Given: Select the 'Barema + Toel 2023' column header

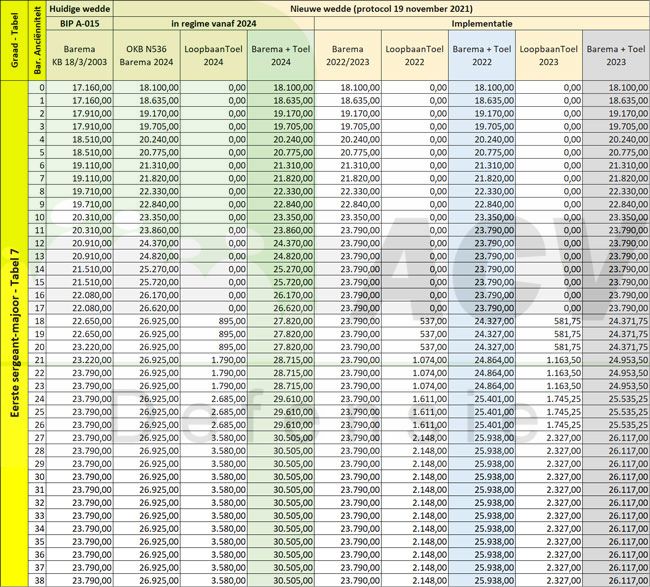Looking at the screenshot, I should click(616, 55).
